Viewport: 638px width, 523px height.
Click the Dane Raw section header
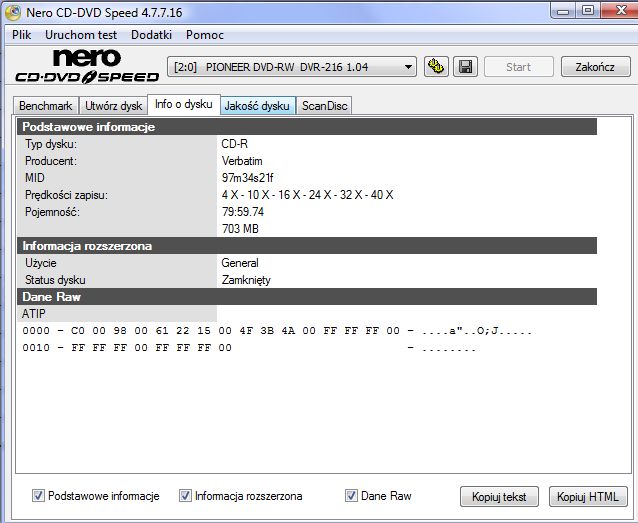pos(307,297)
